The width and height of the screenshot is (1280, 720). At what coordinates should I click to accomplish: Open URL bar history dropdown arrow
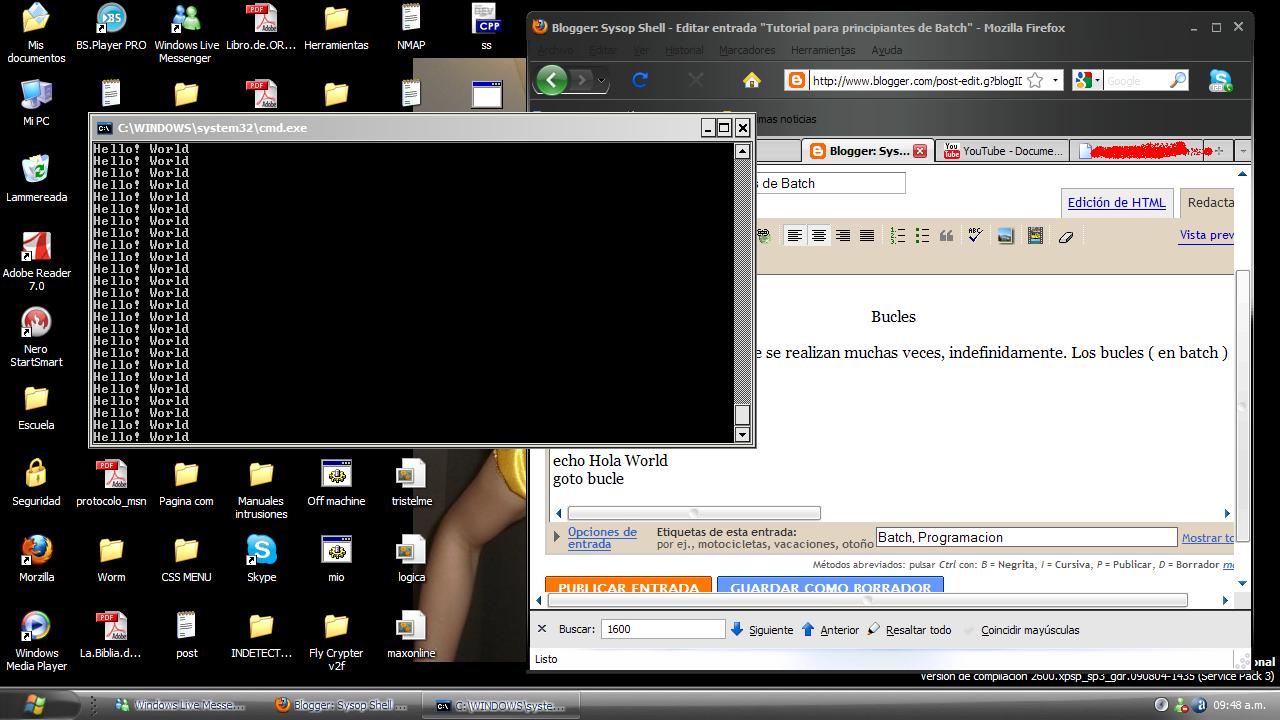pyautogui.click(x=1056, y=81)
